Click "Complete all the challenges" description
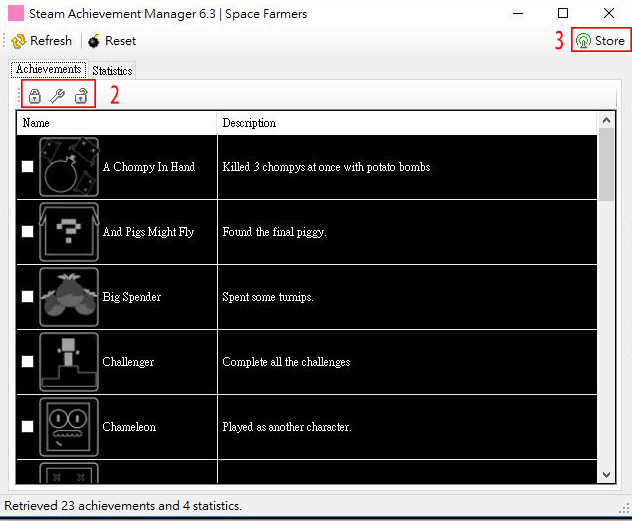Screen dimensions: 632x521 (x=286, y=362)
